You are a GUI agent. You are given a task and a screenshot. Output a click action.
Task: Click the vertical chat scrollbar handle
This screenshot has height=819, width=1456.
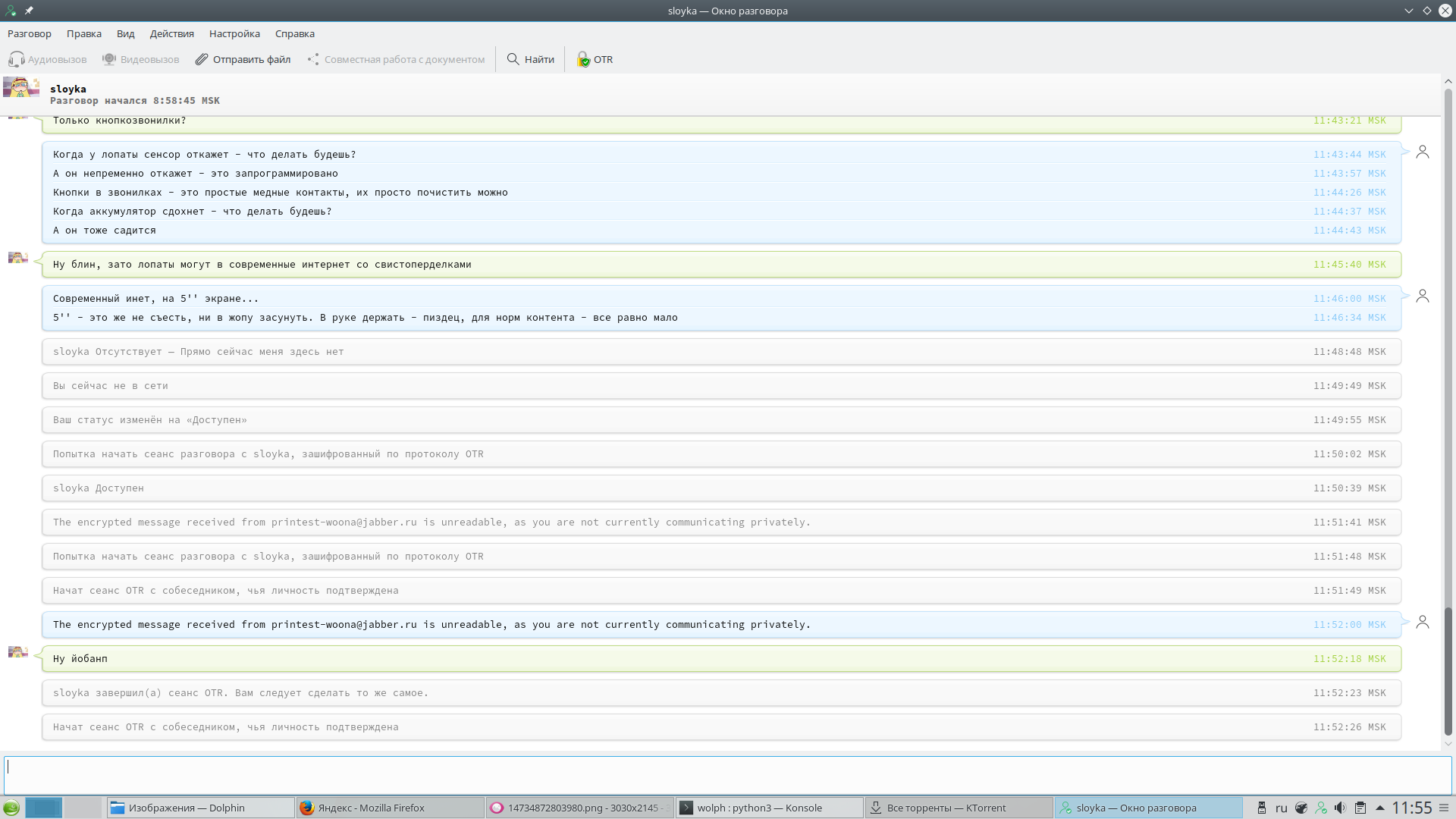click(1448, 671)
